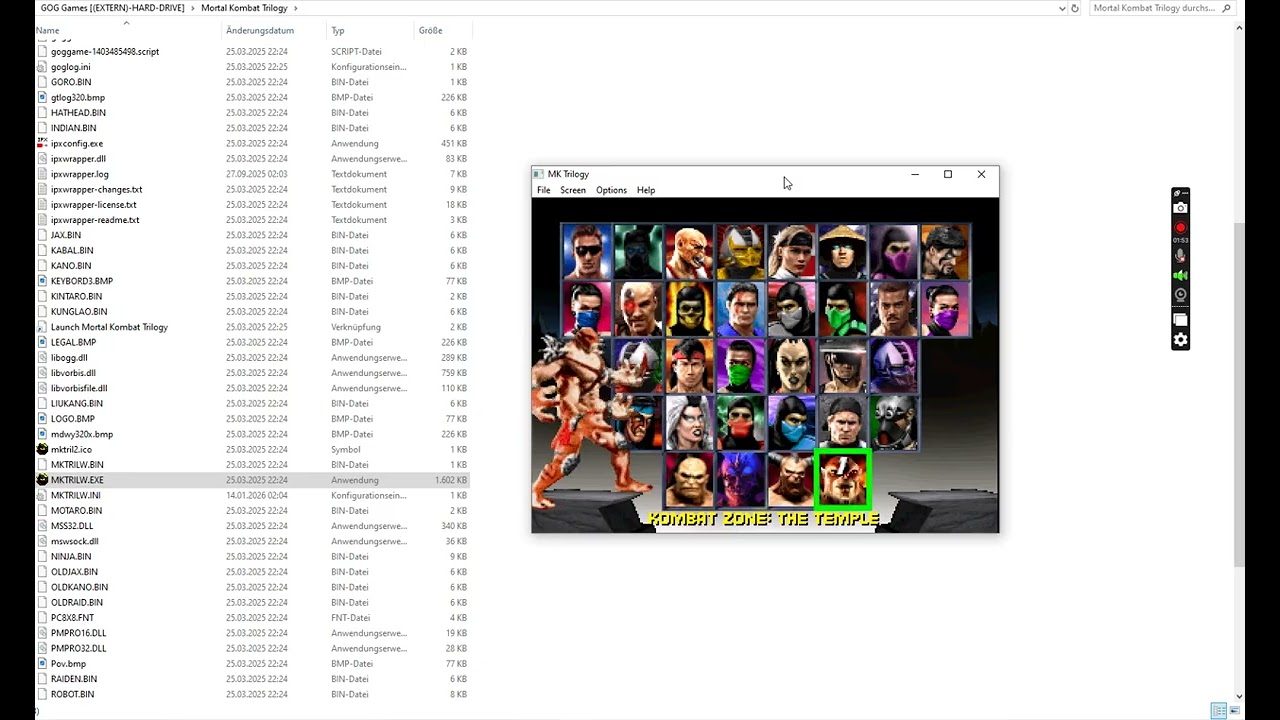
Task: Choose the gray respirator-mask Kabal portrait
Action: pyautogui.click(x=894, y=422)
